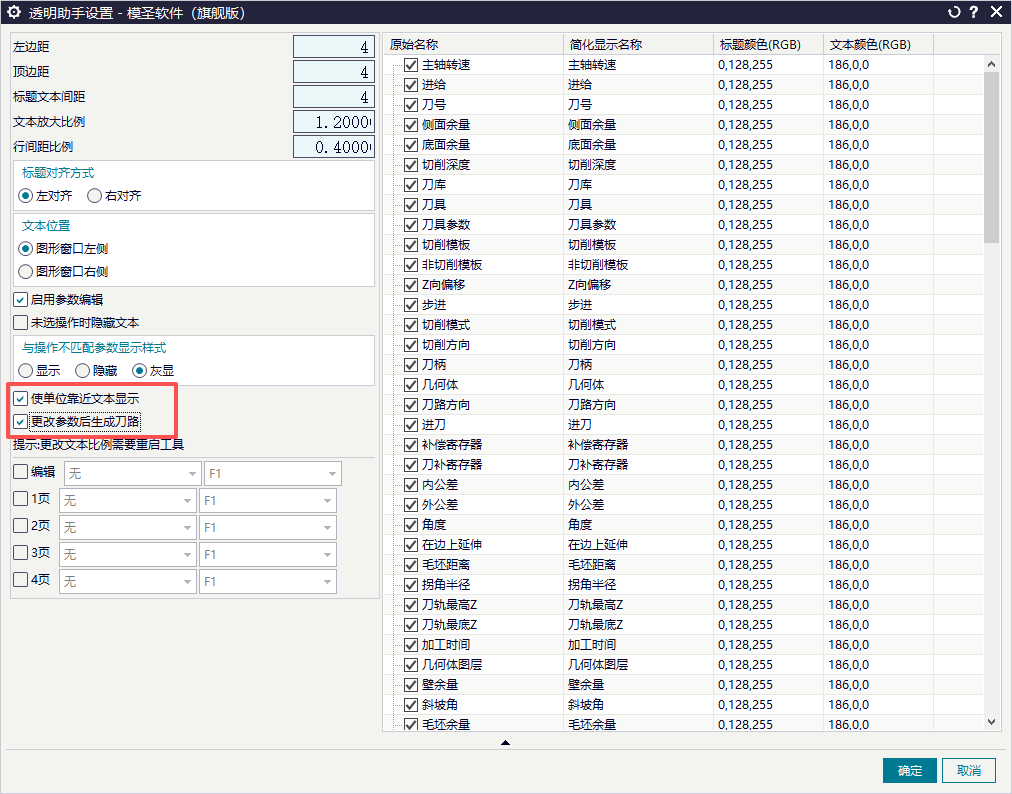
Task: Enable 未选操作时隐藏文本 checkbox
Action: click(21, 323)
